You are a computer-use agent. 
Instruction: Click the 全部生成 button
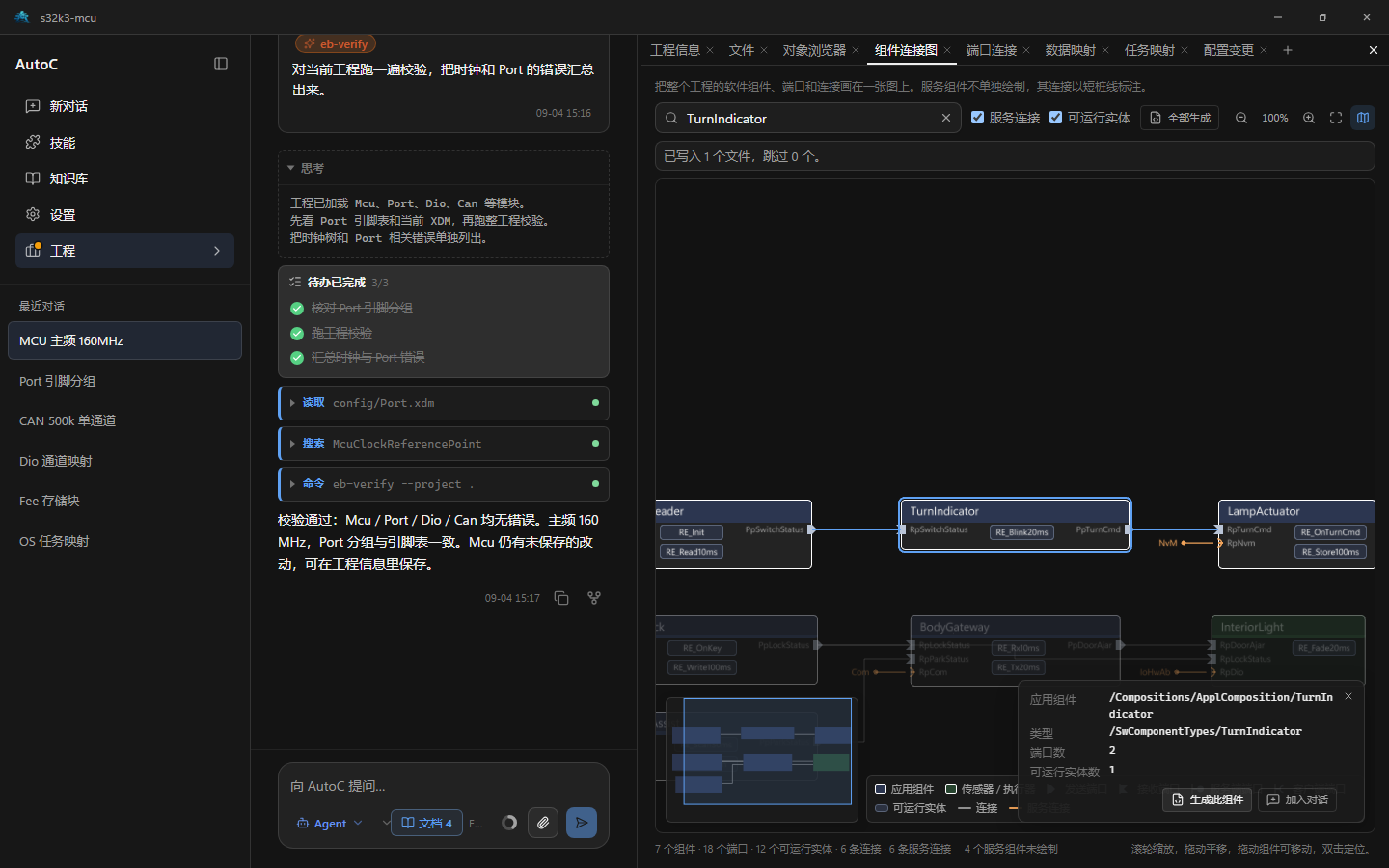point(1180,118)
